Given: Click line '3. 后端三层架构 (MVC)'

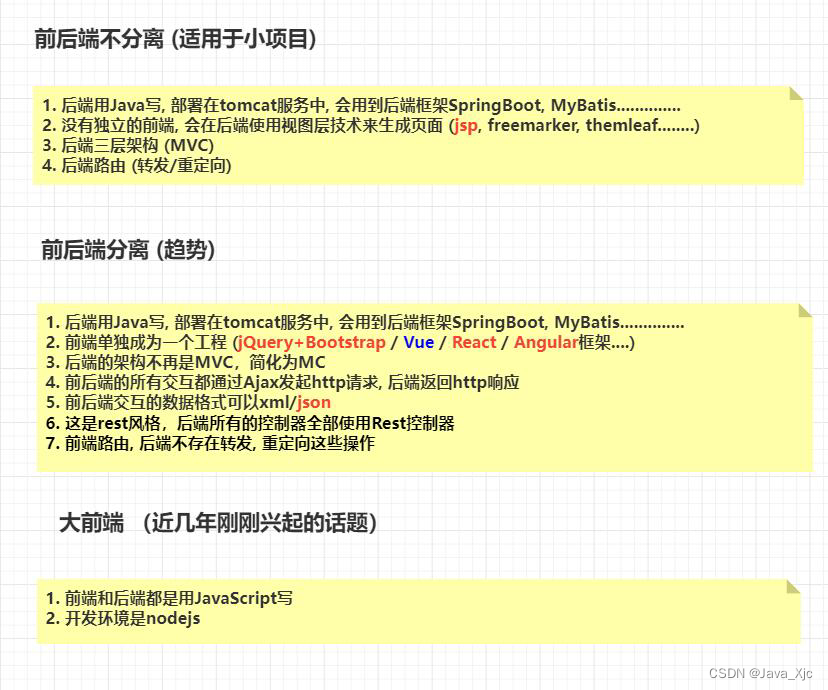Looking at the screenshot, I should tap(128, 145).
